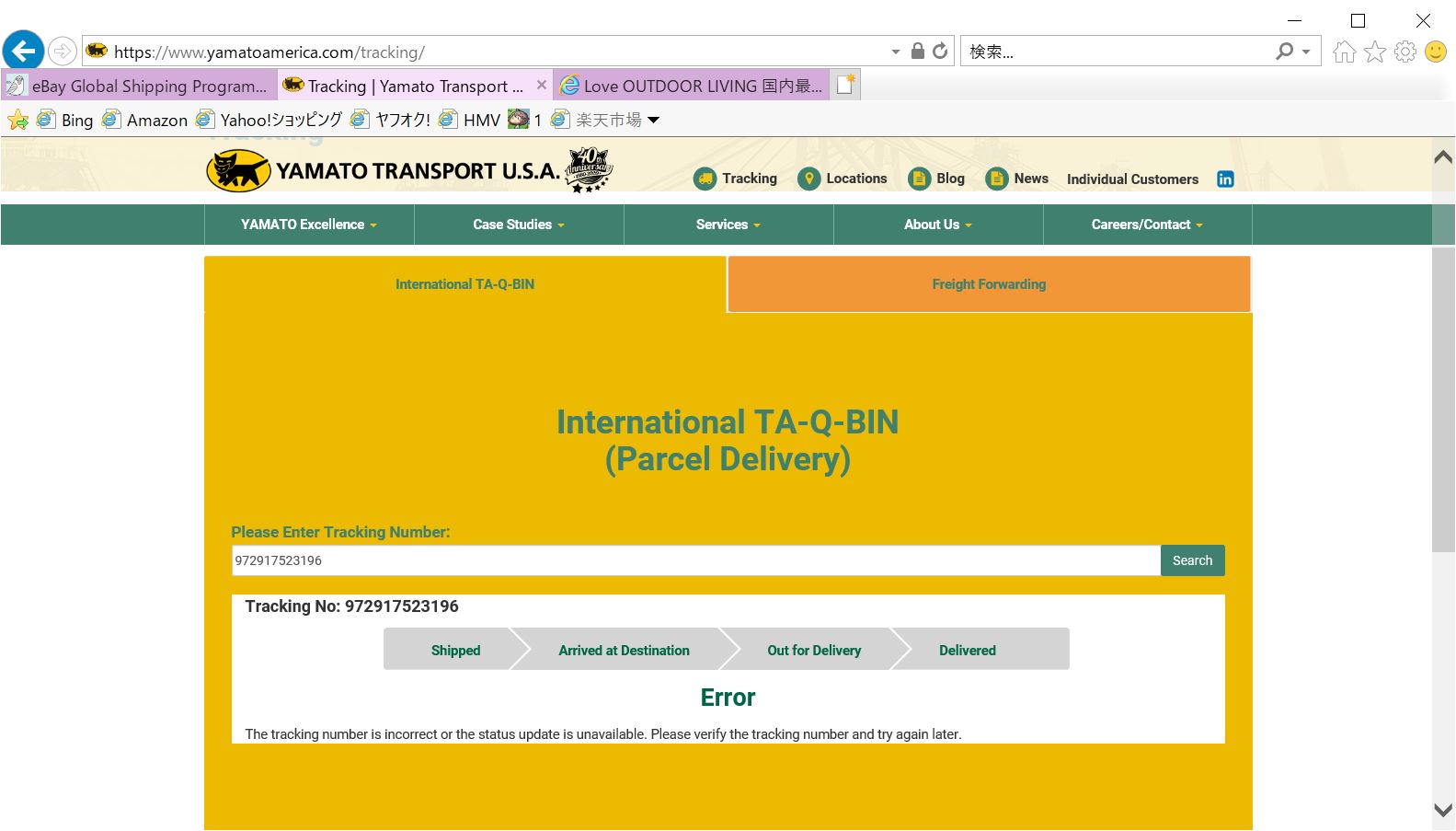Click the tracking number incorrect error message

pos(602,734)
